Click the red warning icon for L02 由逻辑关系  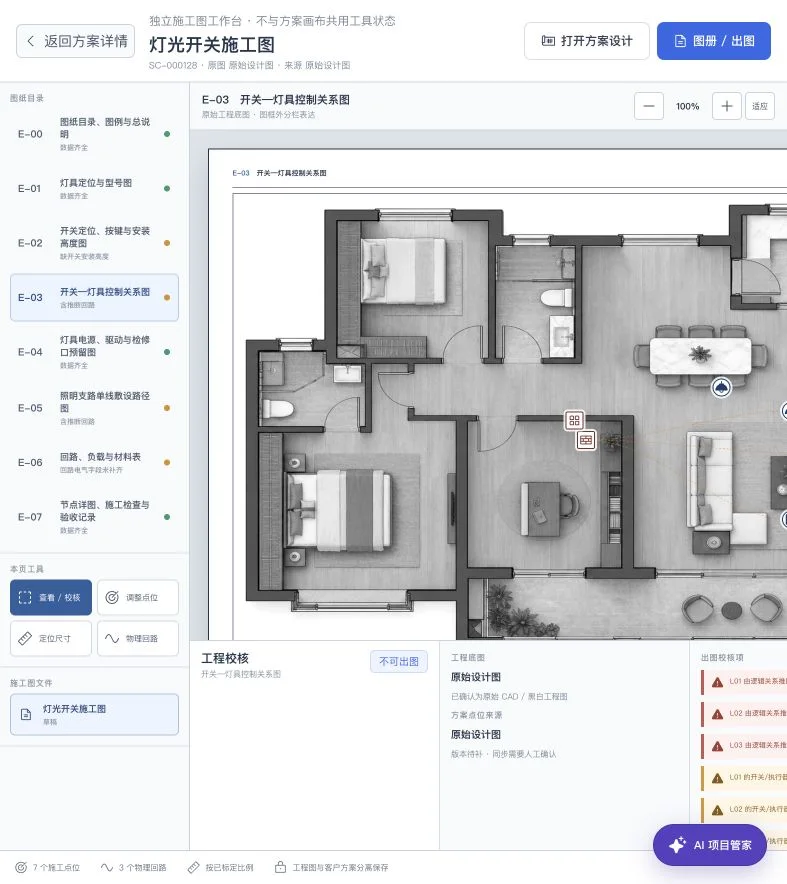tap(717, 714)
